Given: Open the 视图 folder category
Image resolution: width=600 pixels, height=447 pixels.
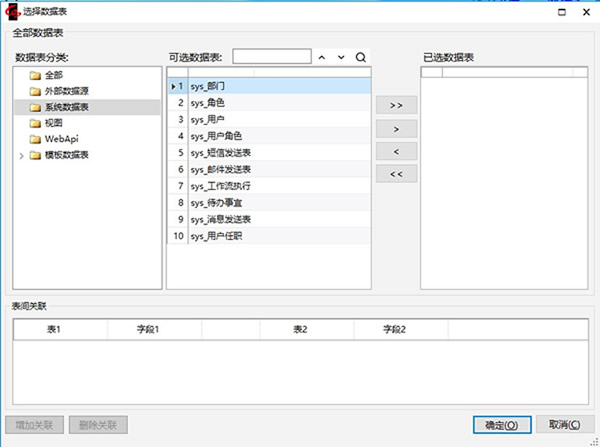Looking at the screenshot, I should 53,123.
